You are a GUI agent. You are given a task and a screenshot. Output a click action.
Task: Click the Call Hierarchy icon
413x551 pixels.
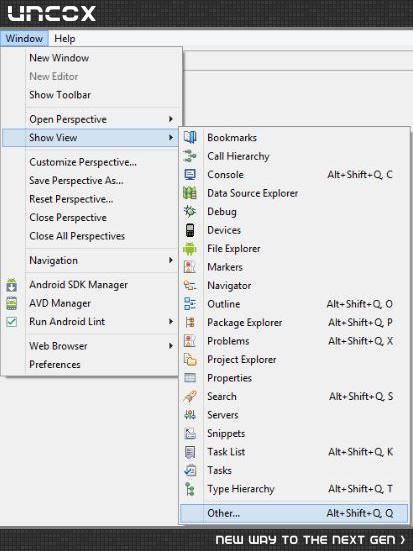[x=190, y=156]
